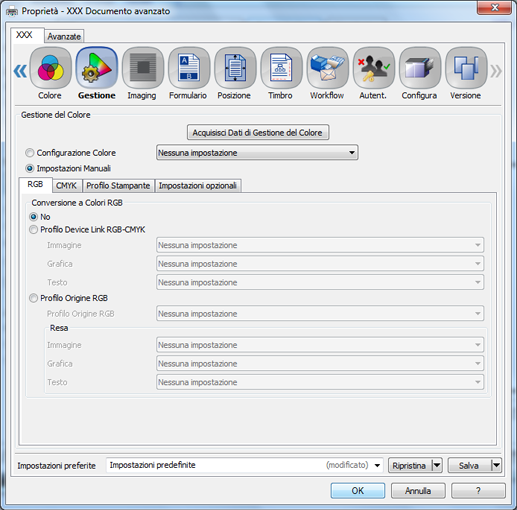This screenshot has height=510, width=517.
Task: Open Impostazioni preferite dropdown
Action: click(245, 465)
